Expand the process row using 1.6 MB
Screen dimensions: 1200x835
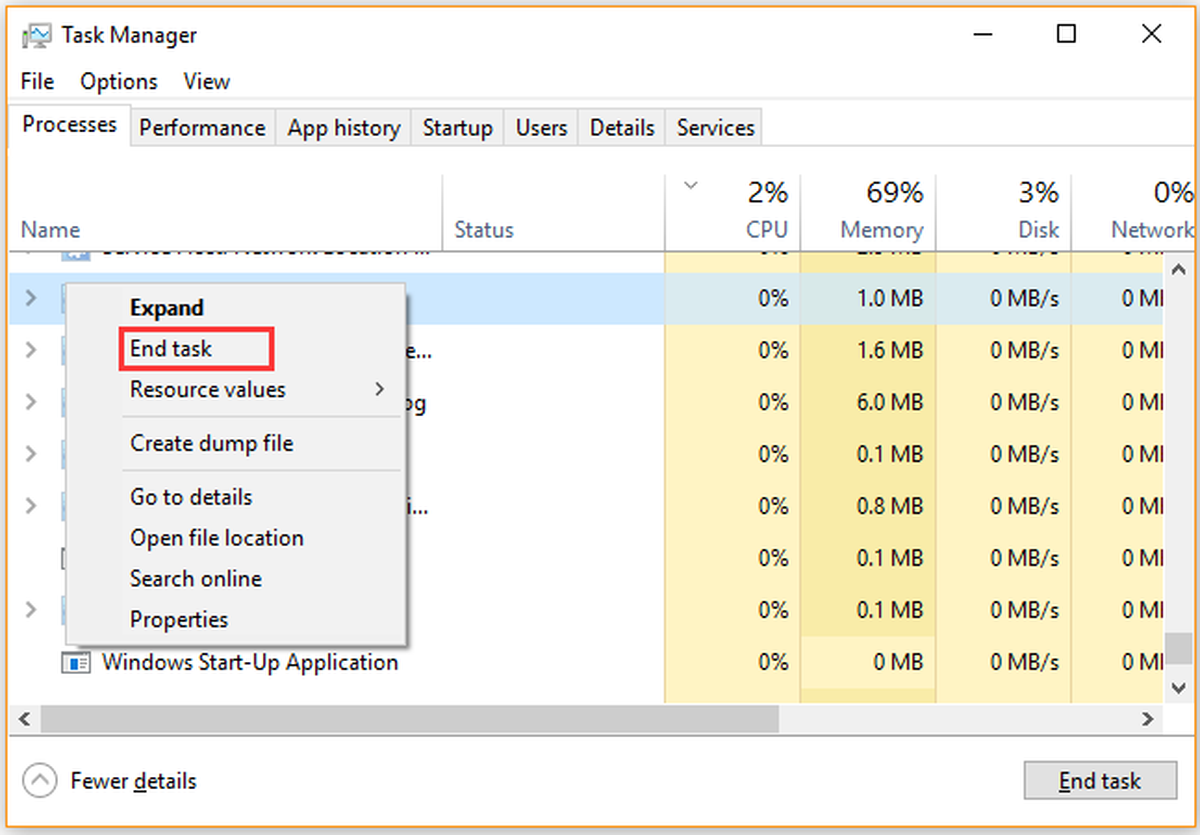point(30,350)
